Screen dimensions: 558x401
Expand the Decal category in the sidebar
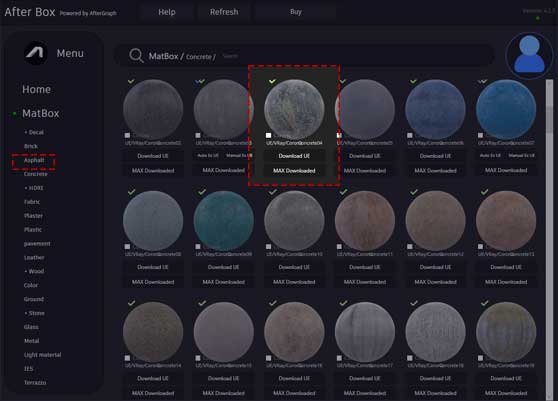coord(34,132)
